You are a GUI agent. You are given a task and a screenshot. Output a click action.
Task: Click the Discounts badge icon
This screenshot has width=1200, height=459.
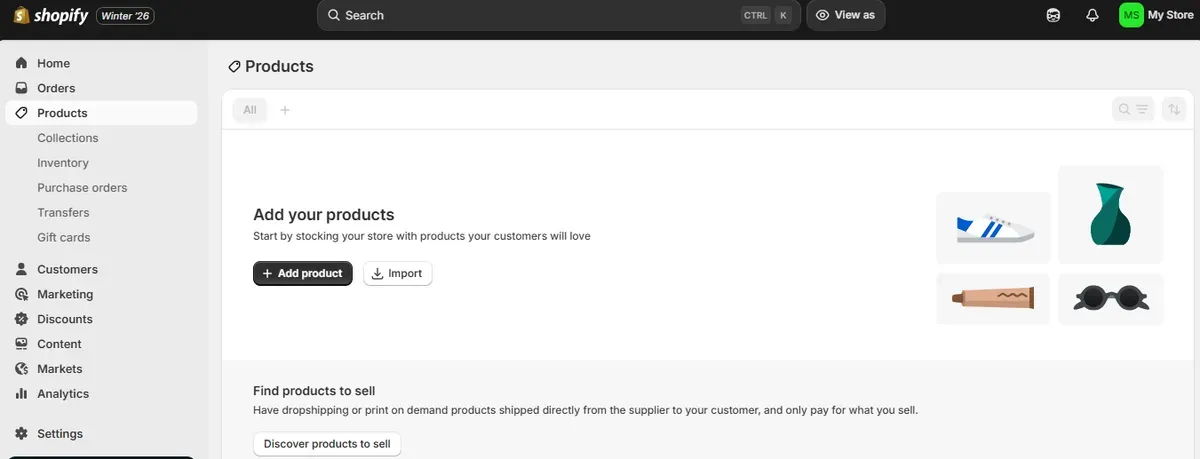[x=21, y=319]
